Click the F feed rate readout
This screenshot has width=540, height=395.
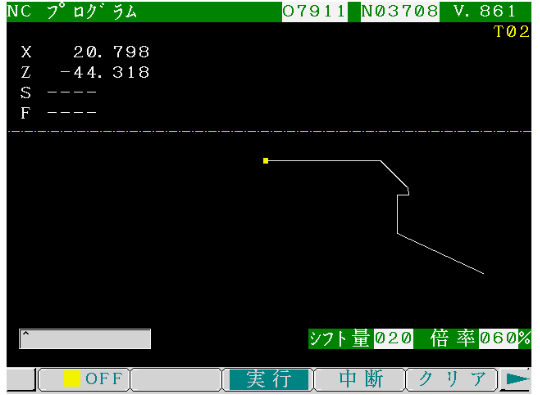72,113
